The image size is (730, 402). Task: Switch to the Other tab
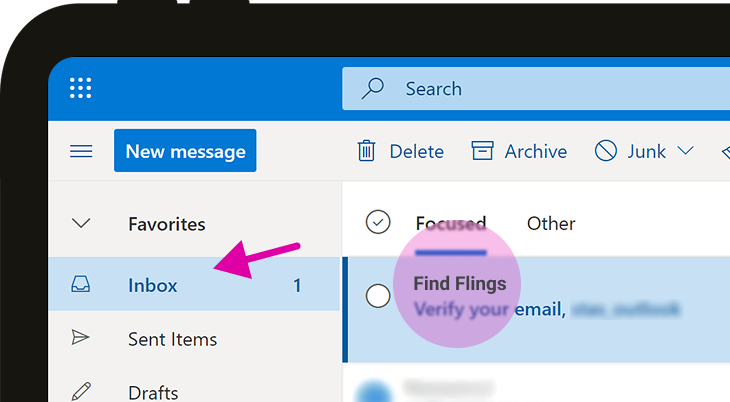click(x=551, y=224)
